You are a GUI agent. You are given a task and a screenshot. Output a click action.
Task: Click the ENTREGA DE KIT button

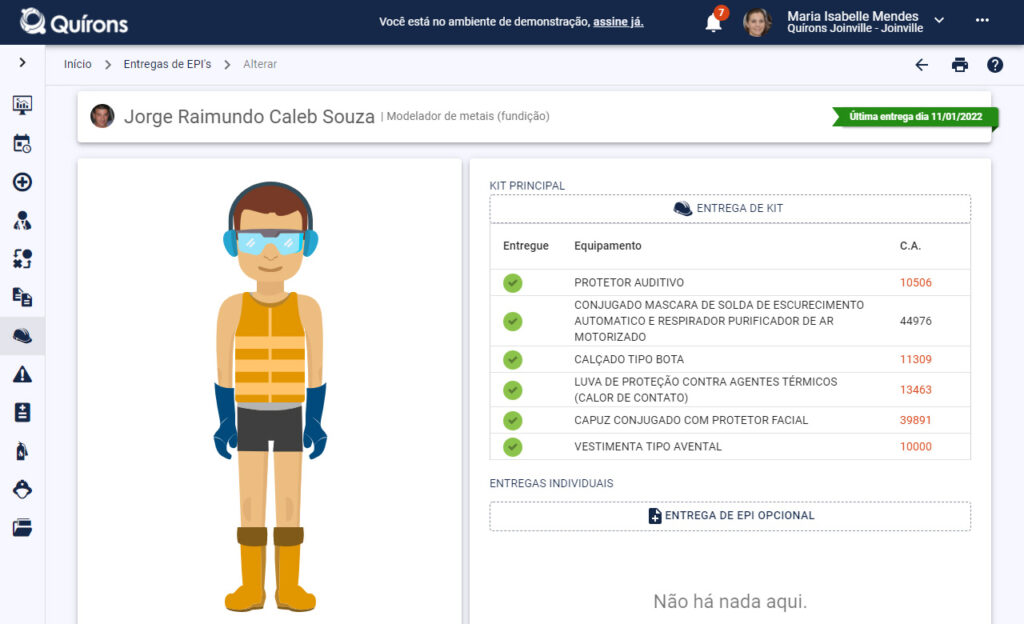pyautogui.click(x=730, y=208)
